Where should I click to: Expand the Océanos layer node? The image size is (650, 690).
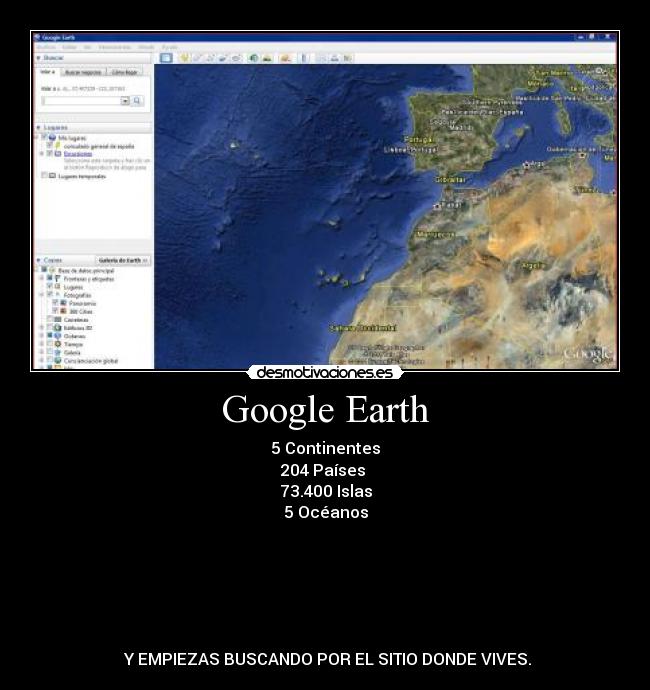click(42, 336)
